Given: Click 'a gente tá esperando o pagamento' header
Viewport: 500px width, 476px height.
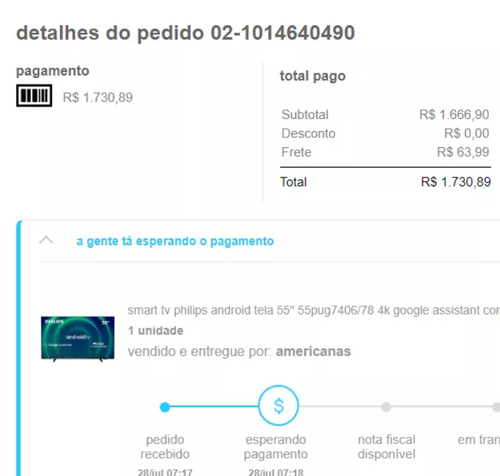Looking at the screenshot, I should coord(175,241).
